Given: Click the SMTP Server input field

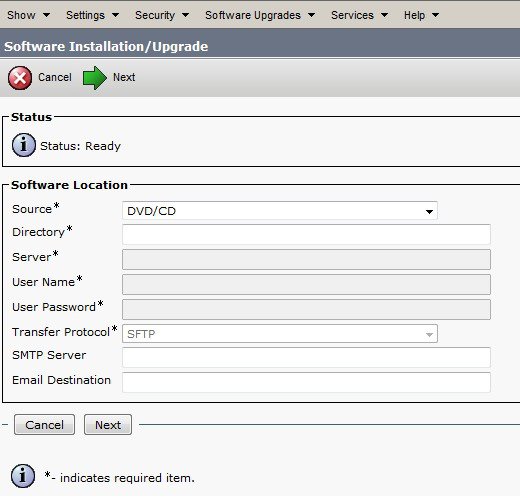Looking at the screenshot, I should point(306,357).
